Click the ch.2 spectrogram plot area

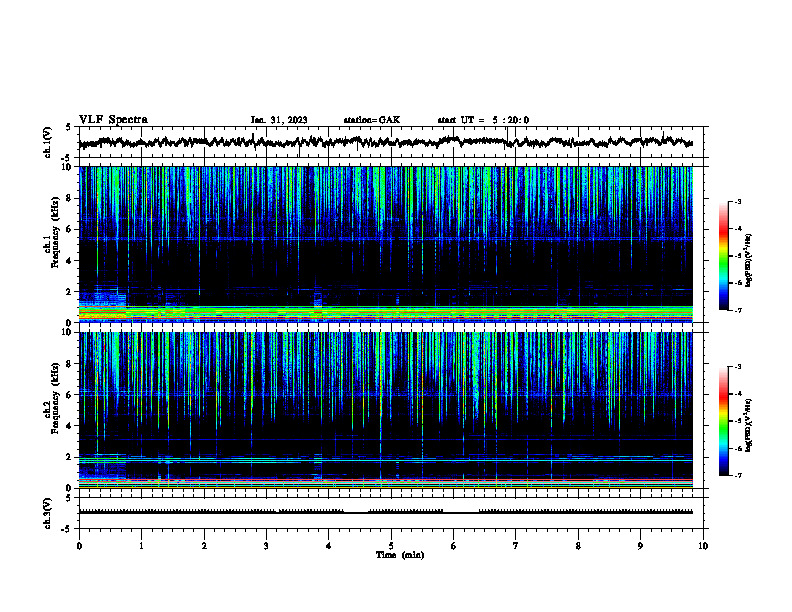[x=391, y=410]
